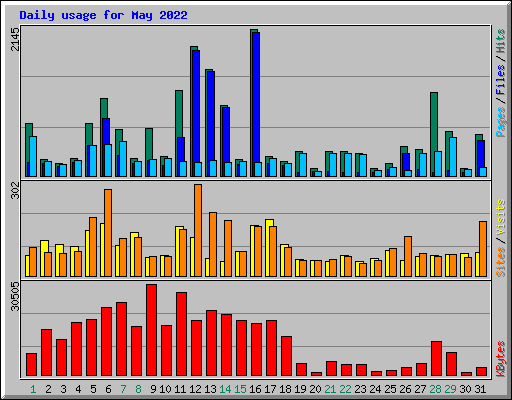The width and height of the screenshot is (512, 400).
Task: Click green weekend day label 14
Action: coord(225,389)
